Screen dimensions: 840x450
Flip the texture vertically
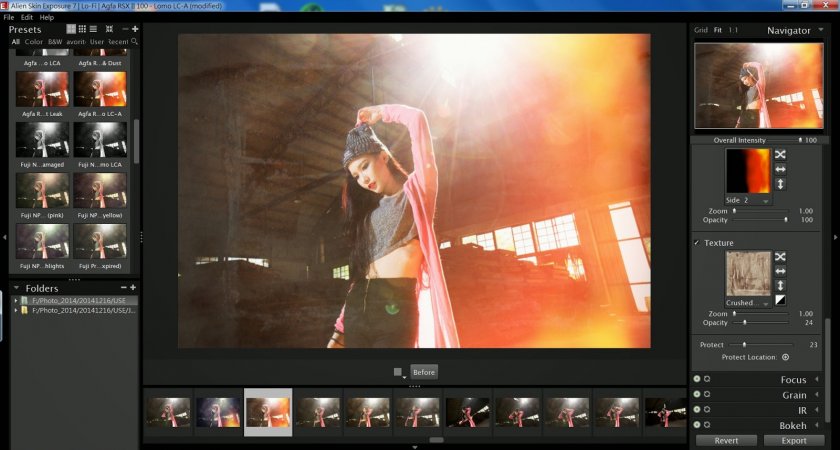[x=780, y=286]
